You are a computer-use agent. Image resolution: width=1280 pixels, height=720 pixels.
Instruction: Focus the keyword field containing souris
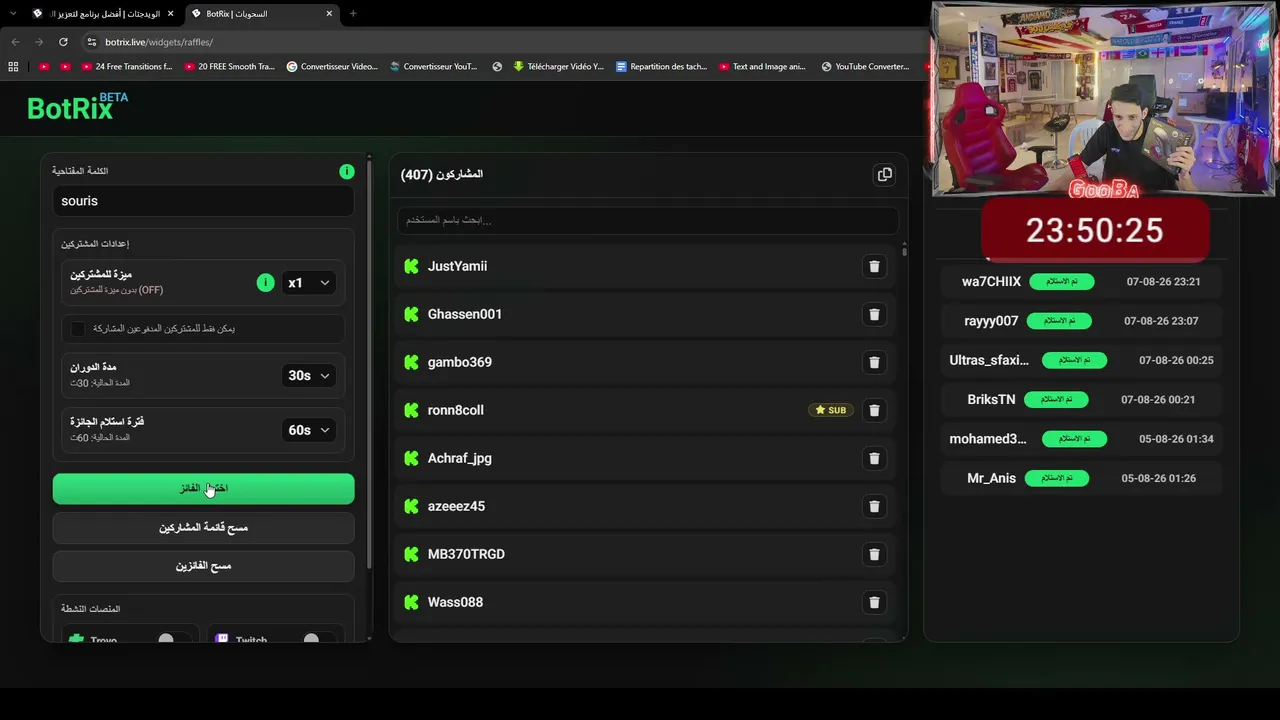(x=204, y=201)
